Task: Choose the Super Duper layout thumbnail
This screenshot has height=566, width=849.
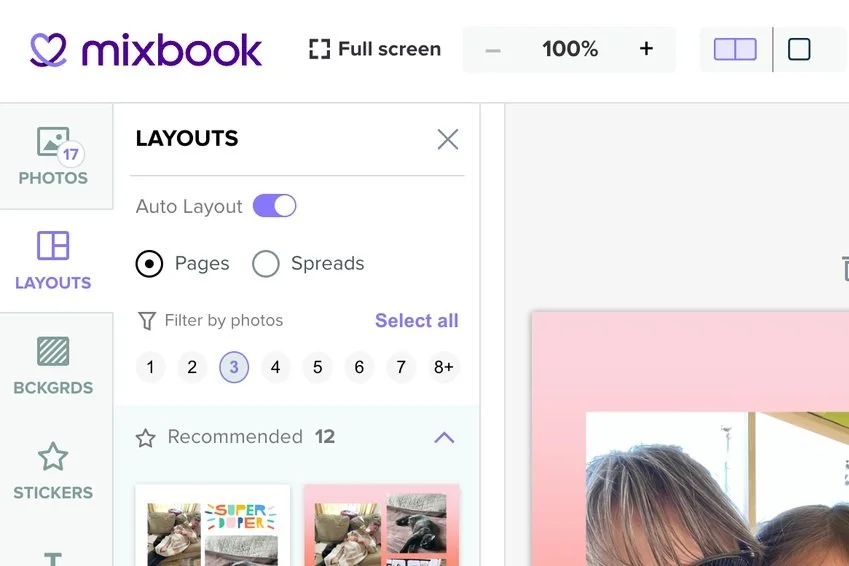Action: click(213, 525)
